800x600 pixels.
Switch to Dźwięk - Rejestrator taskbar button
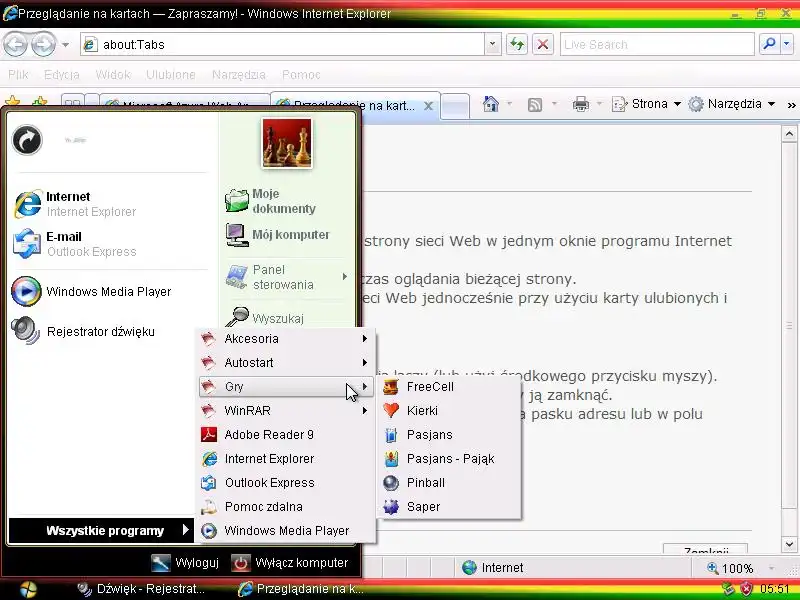point(141,589)
